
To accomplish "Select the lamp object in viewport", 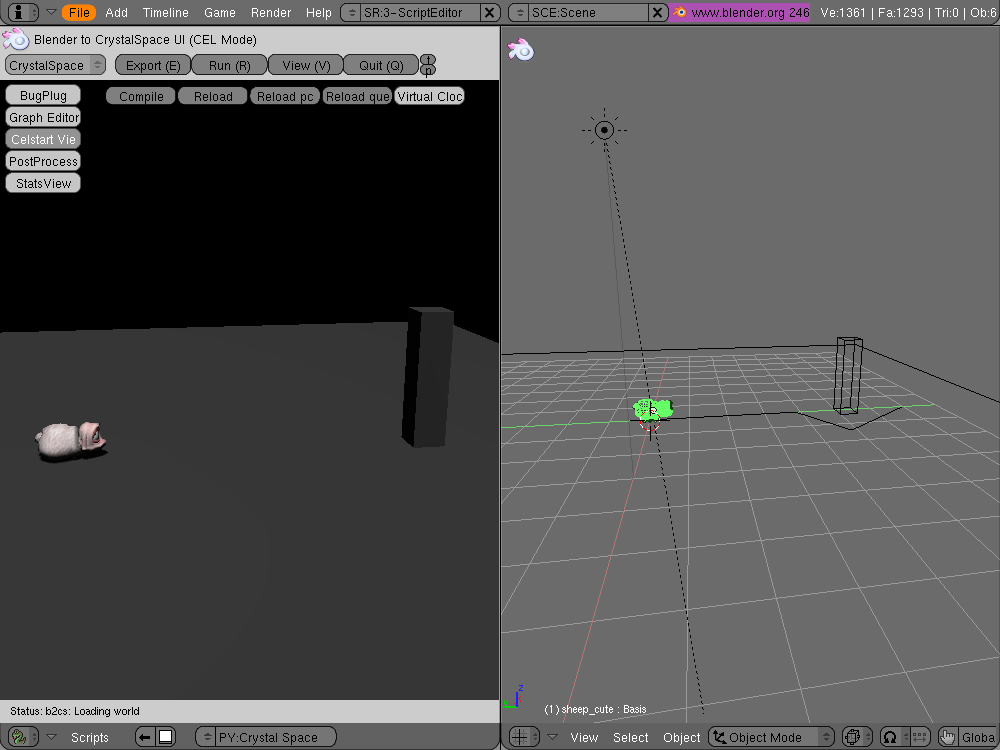I will (x=604, y=130).
